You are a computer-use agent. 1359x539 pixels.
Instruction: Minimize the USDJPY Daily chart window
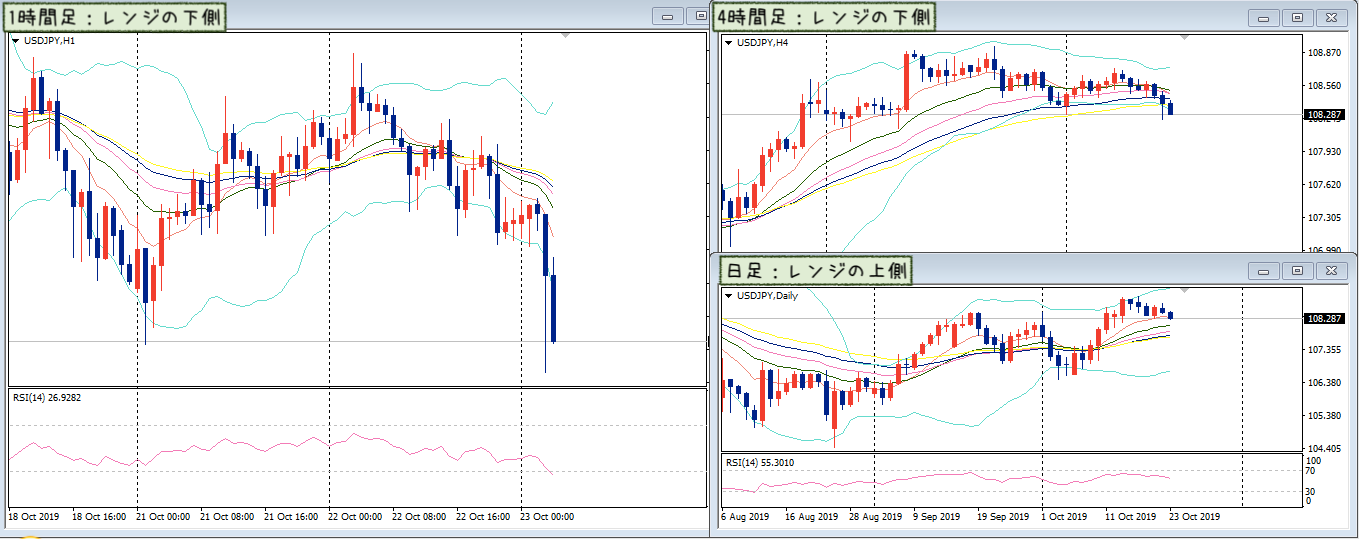pos(1266,271)
